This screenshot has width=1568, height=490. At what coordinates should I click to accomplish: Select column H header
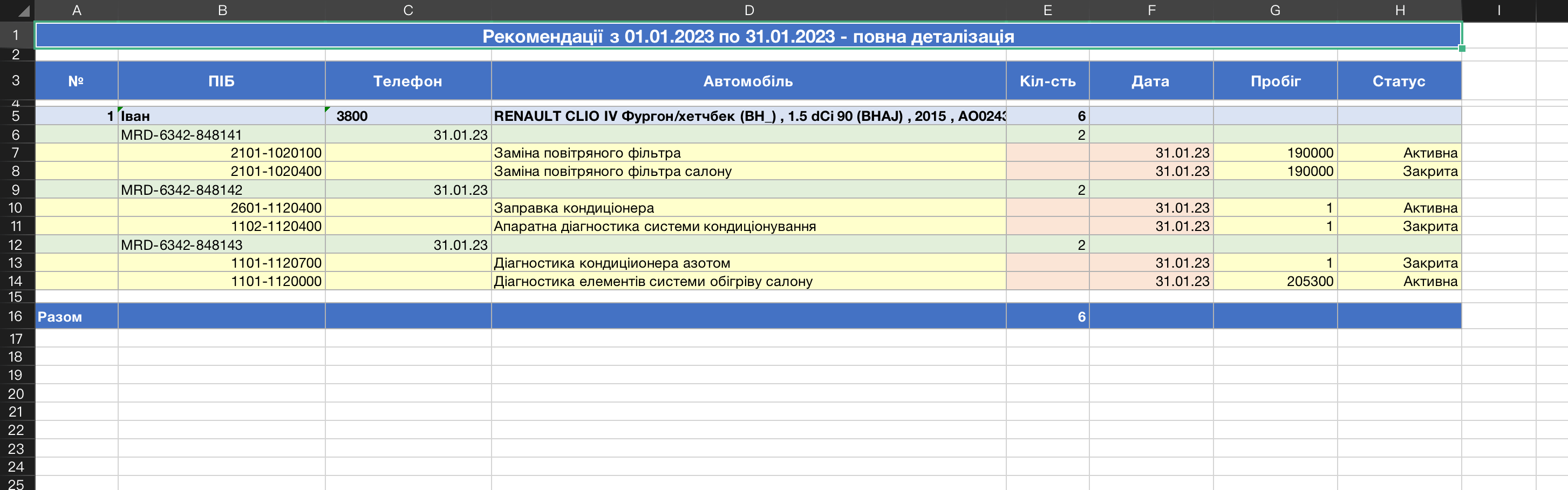click(1400, 10)
